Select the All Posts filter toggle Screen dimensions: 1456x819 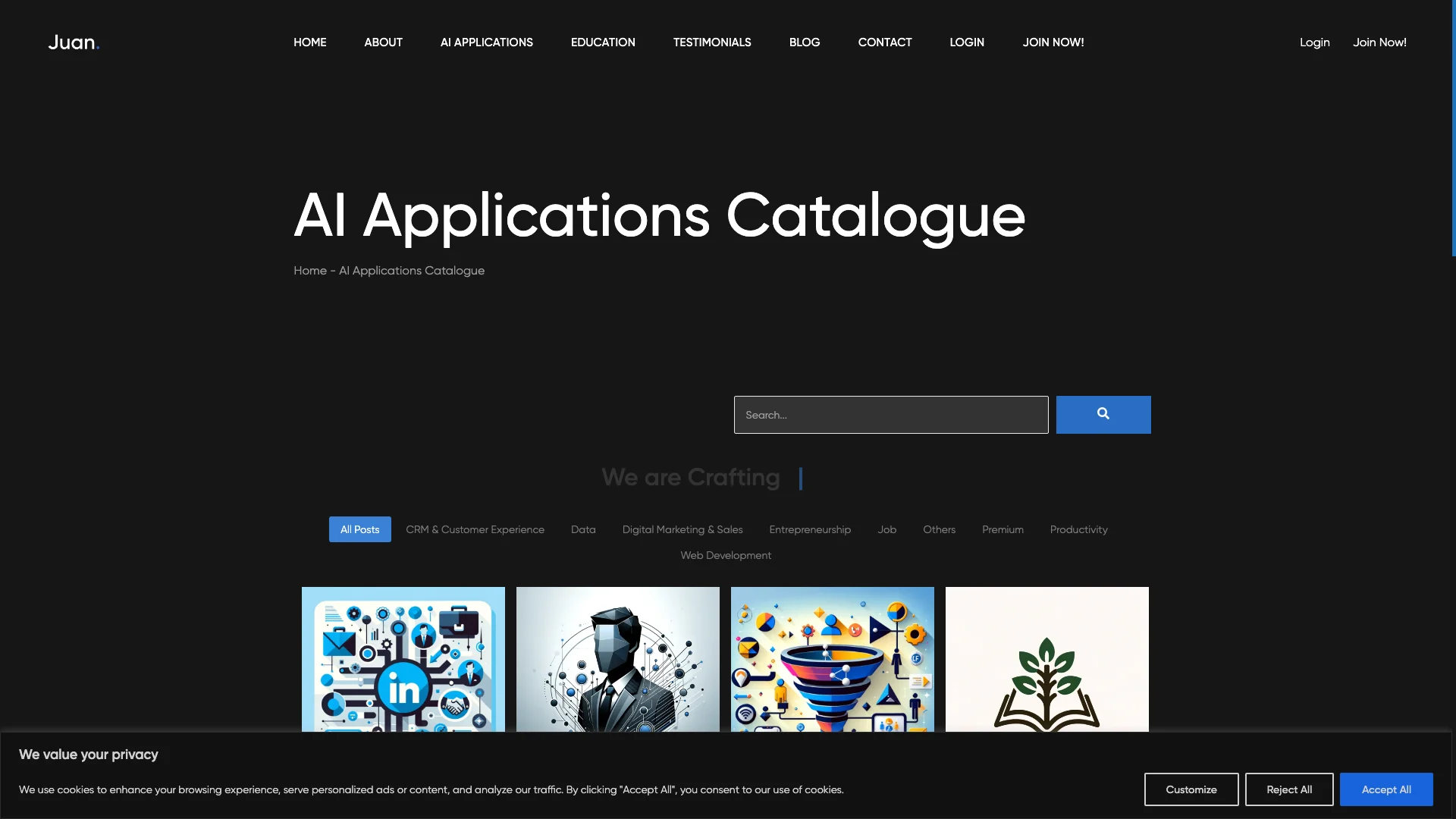[360, 529]
